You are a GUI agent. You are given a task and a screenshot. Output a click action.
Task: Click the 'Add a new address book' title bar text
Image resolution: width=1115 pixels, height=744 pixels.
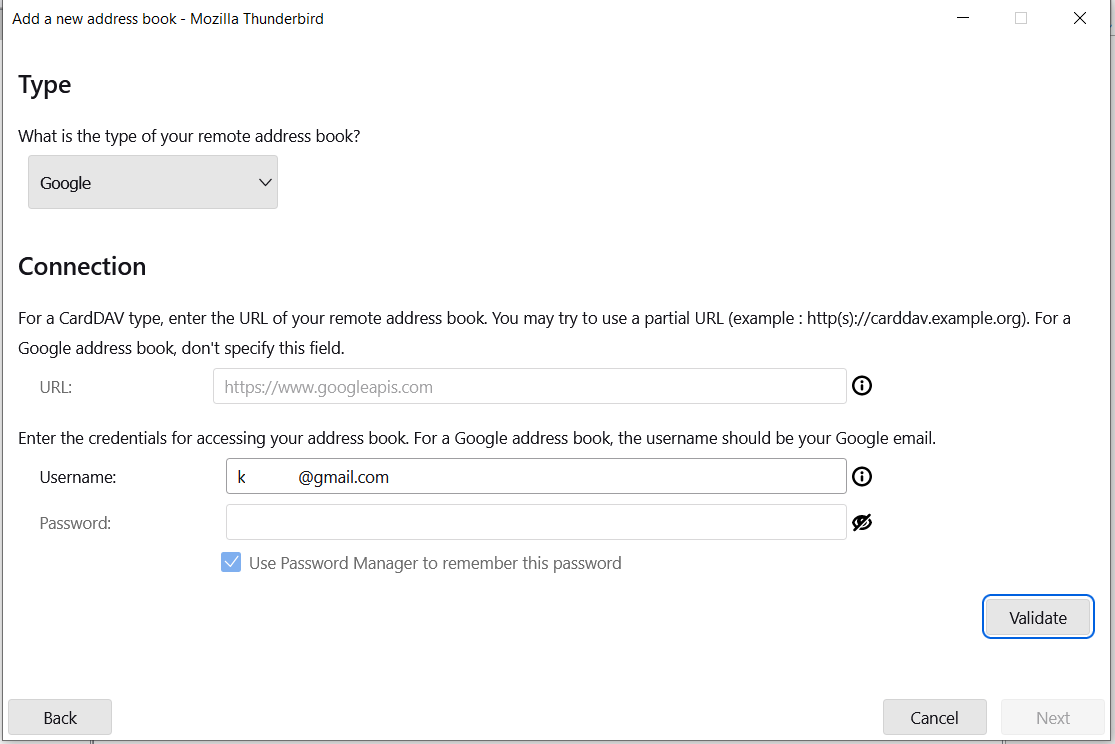[x=94, y=18]
